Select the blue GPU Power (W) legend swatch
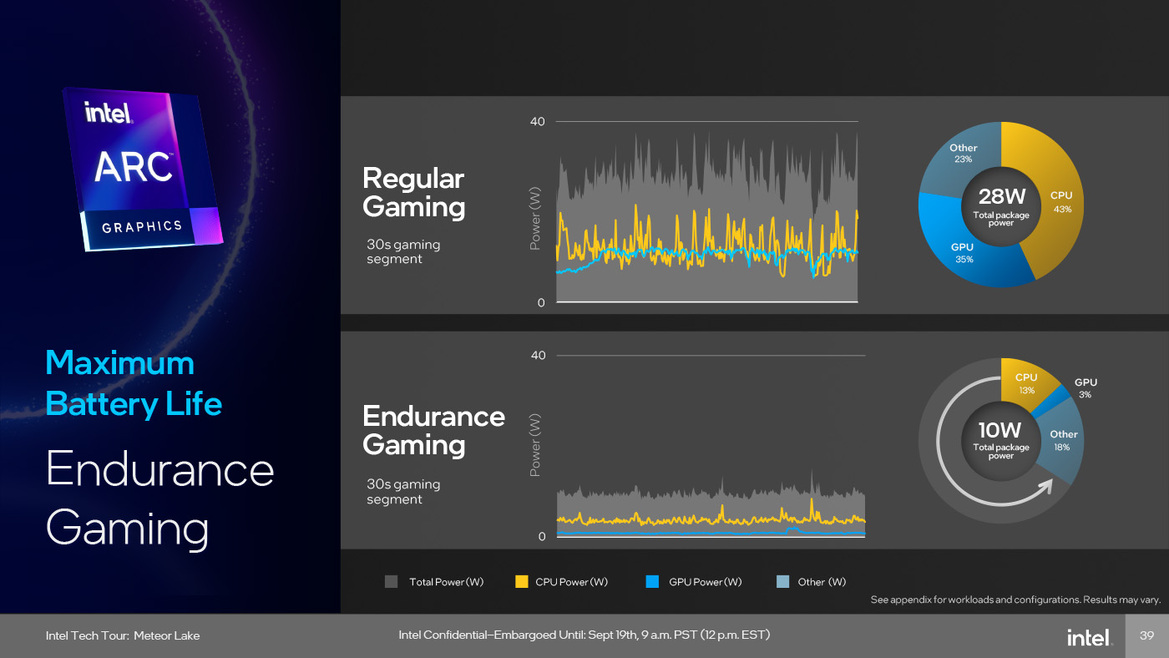The width and height of the screenshot is (1169, 658). [652, 582]
